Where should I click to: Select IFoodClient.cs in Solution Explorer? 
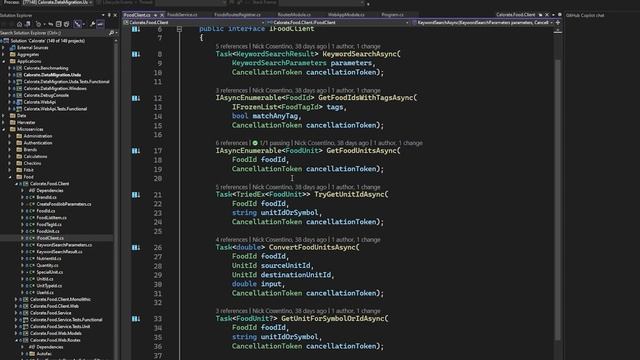click(x=50, y=238)
